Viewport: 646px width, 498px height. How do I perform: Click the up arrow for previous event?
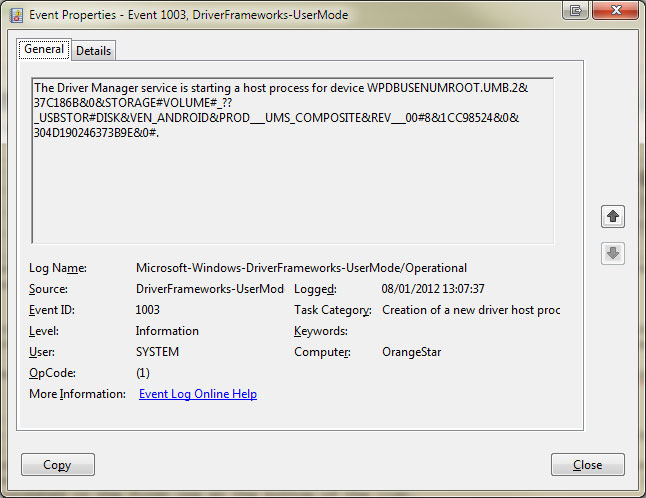612,216
